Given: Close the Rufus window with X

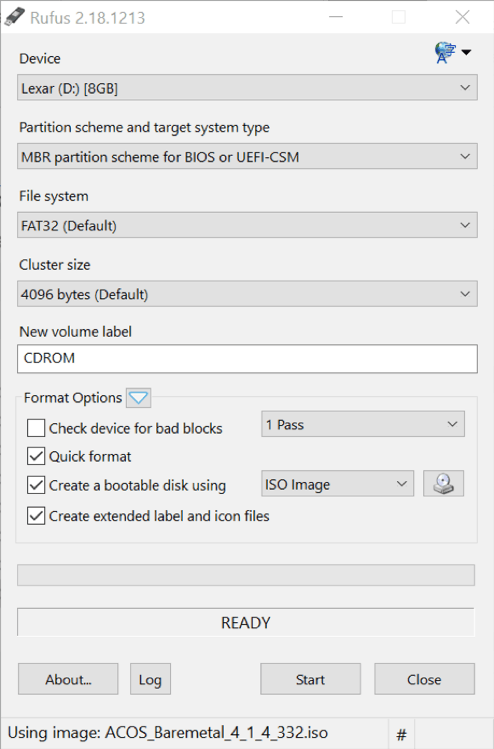Looking at the screenshot, I should [462, 17].
